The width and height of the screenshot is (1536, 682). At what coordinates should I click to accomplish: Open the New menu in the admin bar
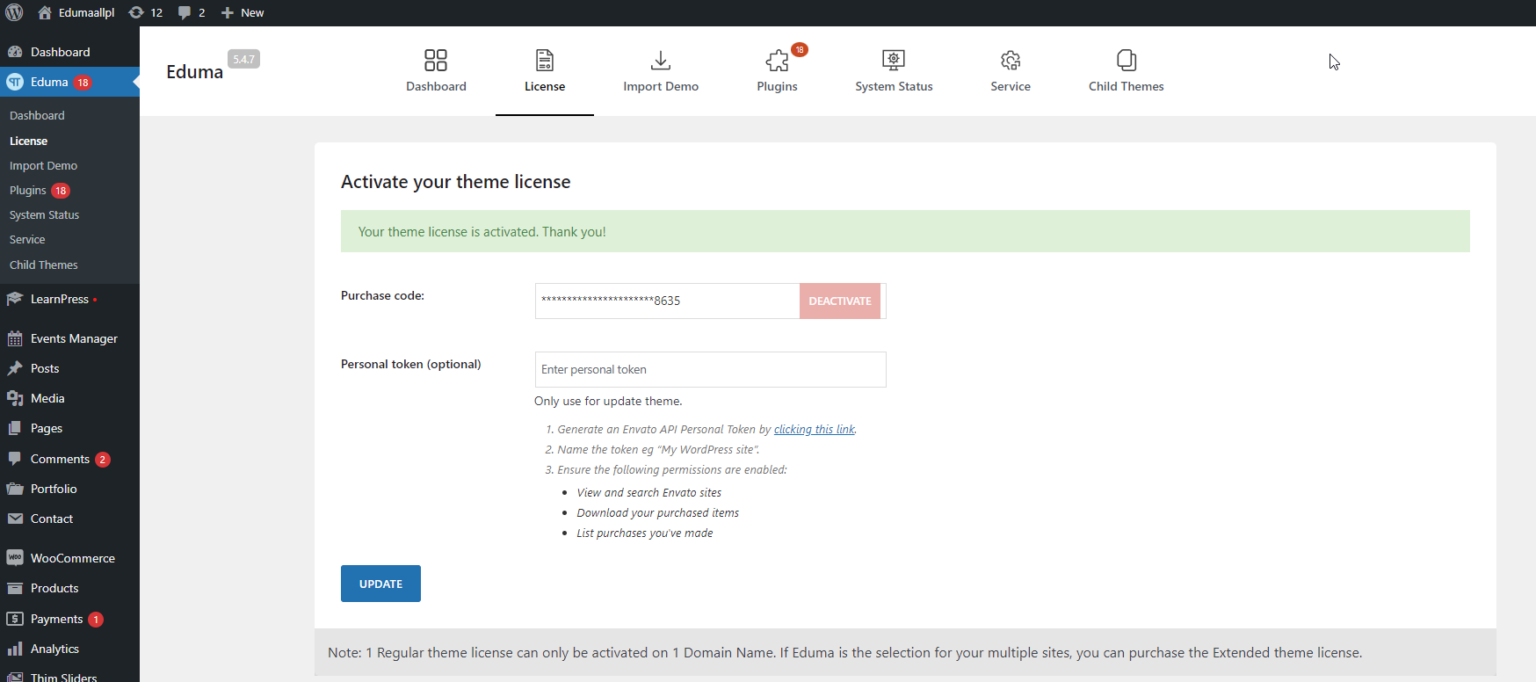pos(240,12)
